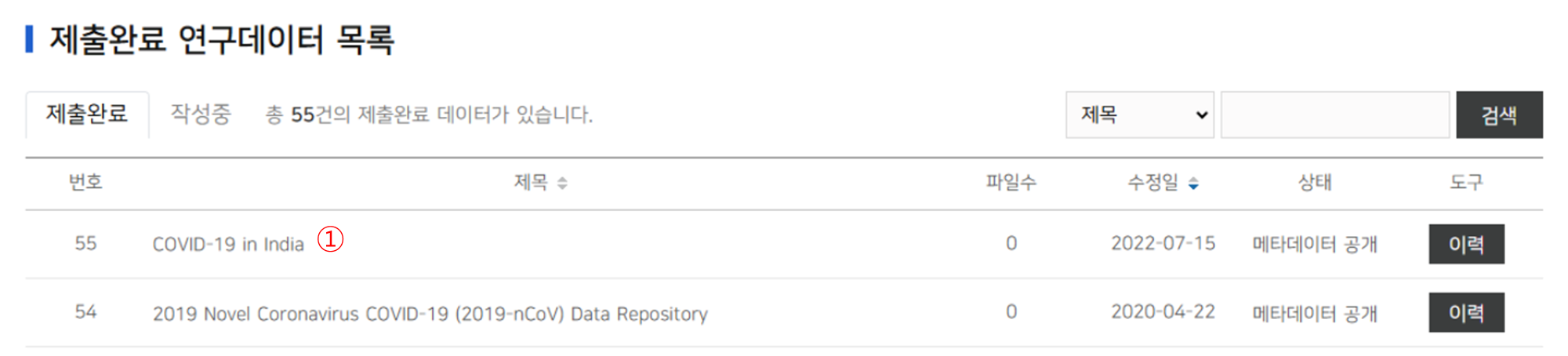Click the 파일수 column header
This screenshot has height=356, width=1568.
(x=1011, y=183)
